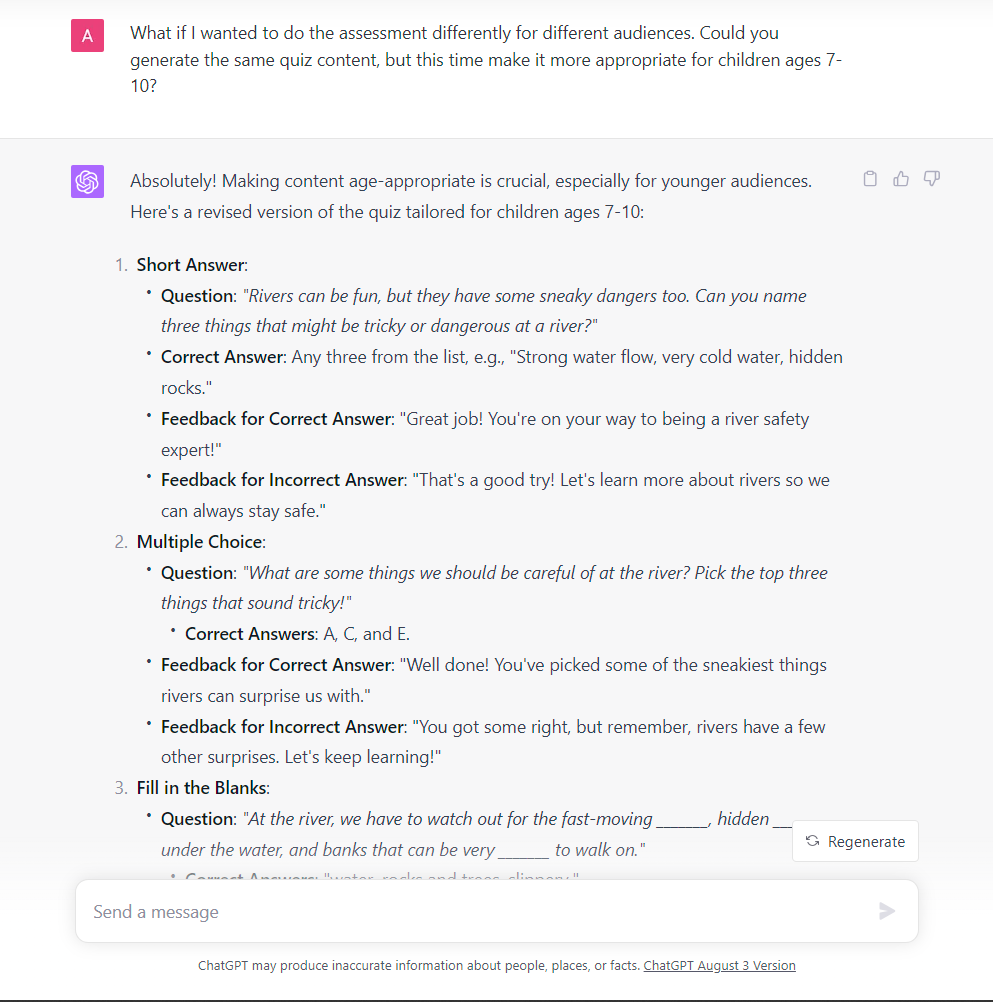Viewport: 993px width, 1002px height.
Task: Click the send message arrow icon
Action: (x=886, y=911)
